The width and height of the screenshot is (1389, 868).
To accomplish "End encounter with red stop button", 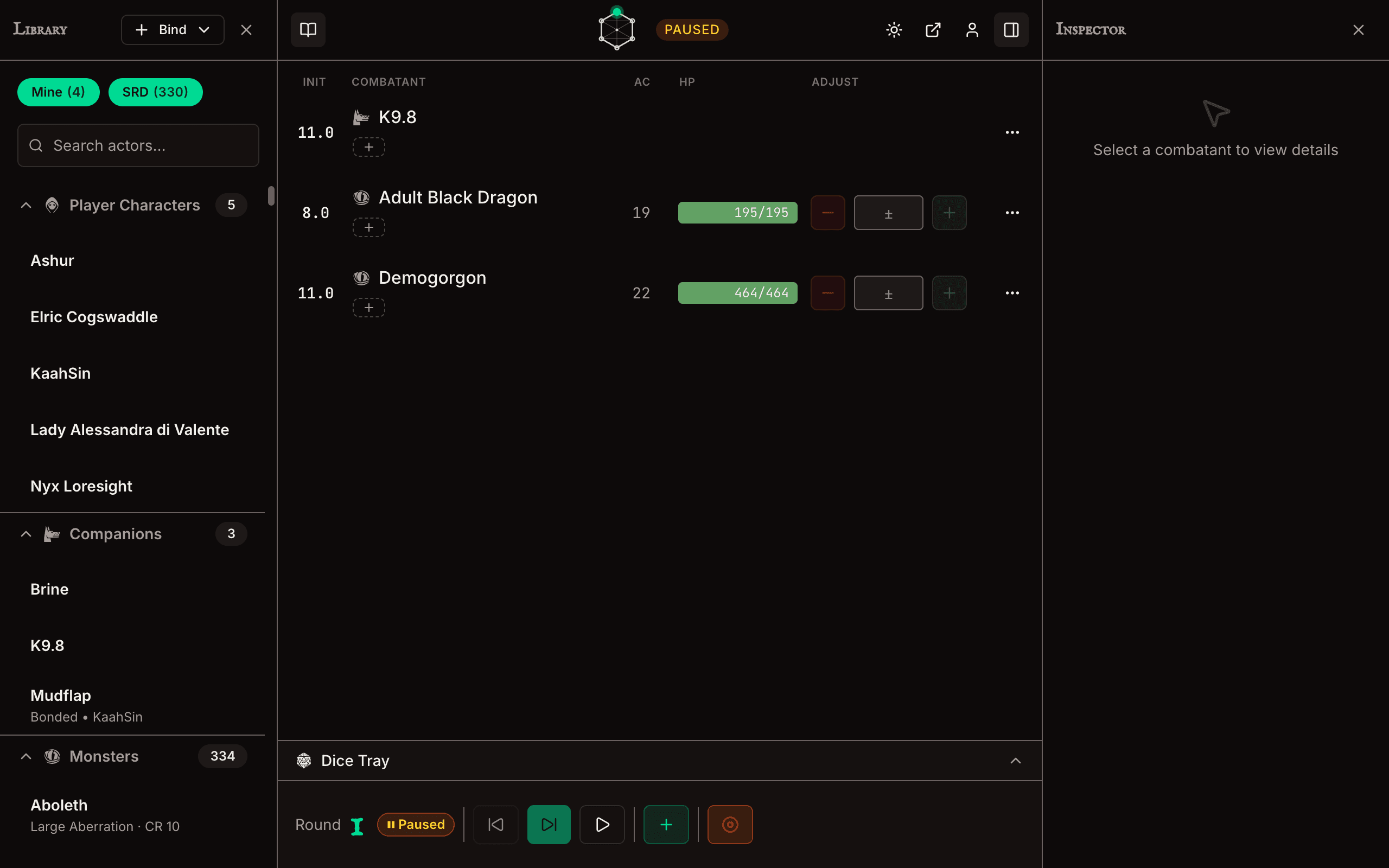I will click(730, 825).
